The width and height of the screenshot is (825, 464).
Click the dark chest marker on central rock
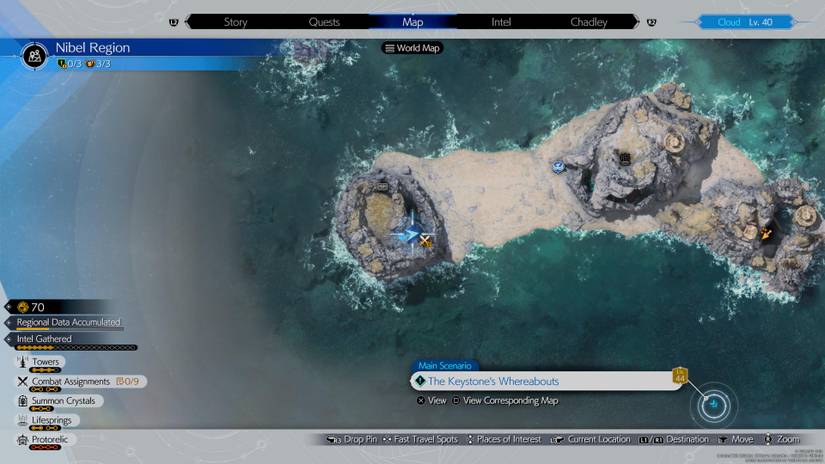point(625,158)
